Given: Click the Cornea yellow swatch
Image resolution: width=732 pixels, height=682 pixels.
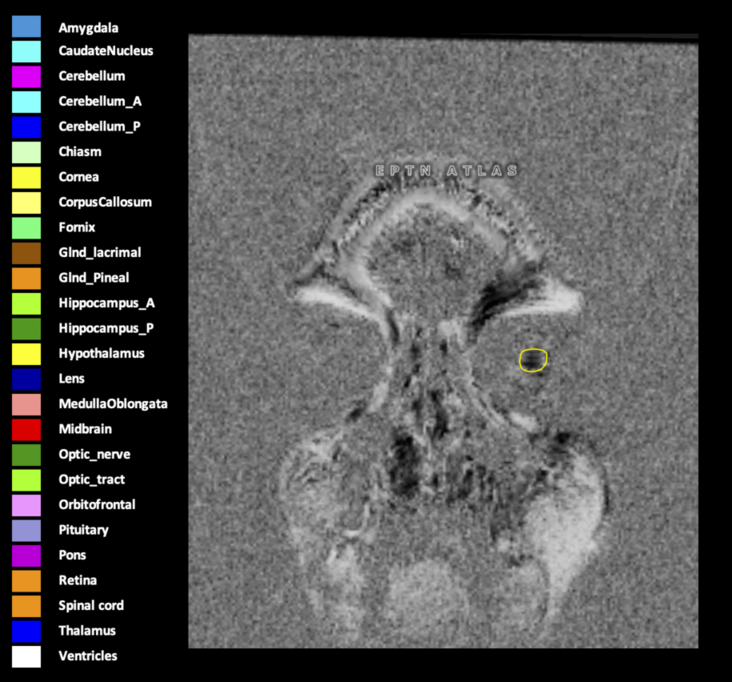Looking at the screenshot, I should pyautogui.click(x=26, y=177).
